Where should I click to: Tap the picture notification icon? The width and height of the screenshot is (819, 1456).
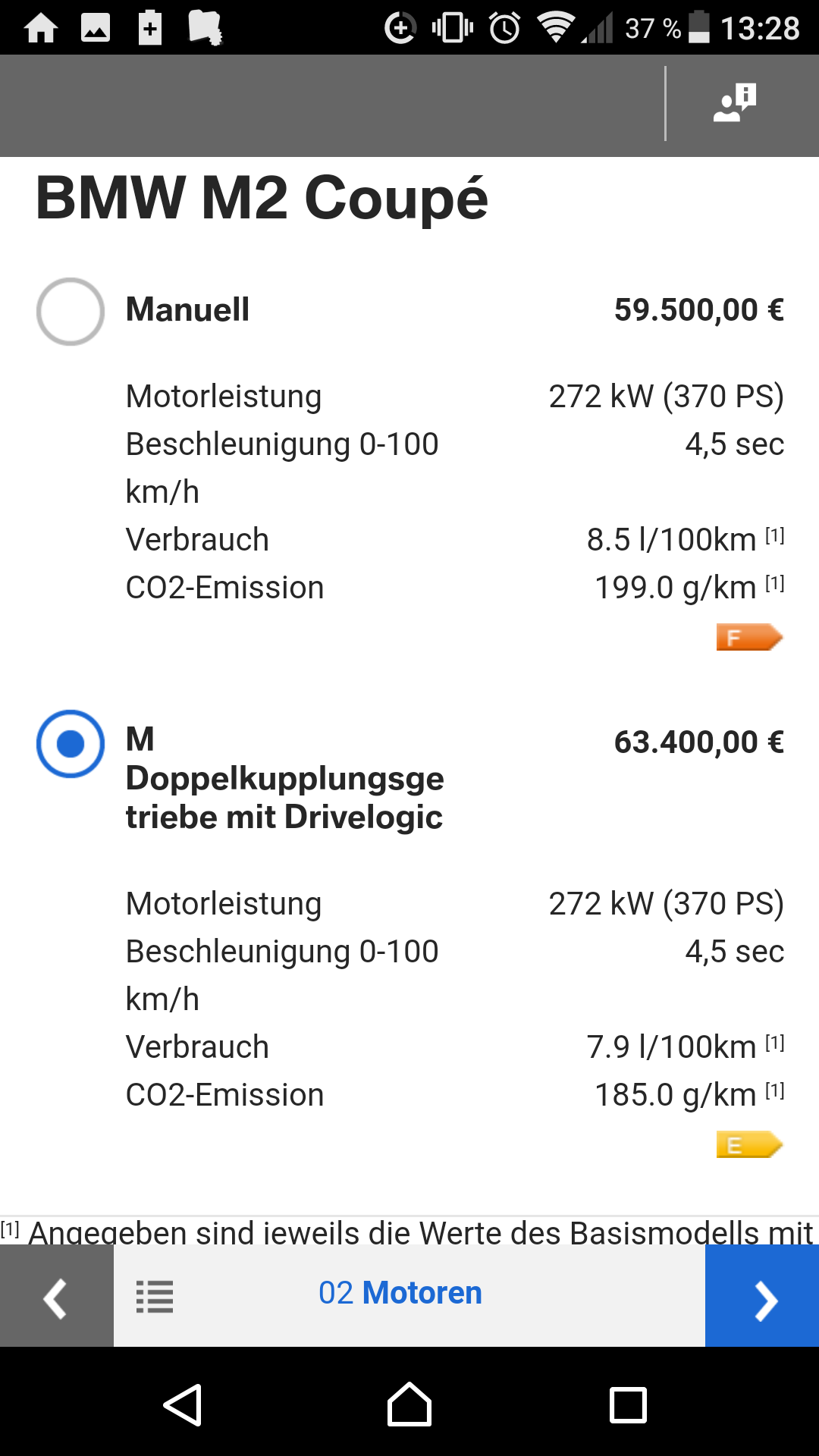click(96, 29)
